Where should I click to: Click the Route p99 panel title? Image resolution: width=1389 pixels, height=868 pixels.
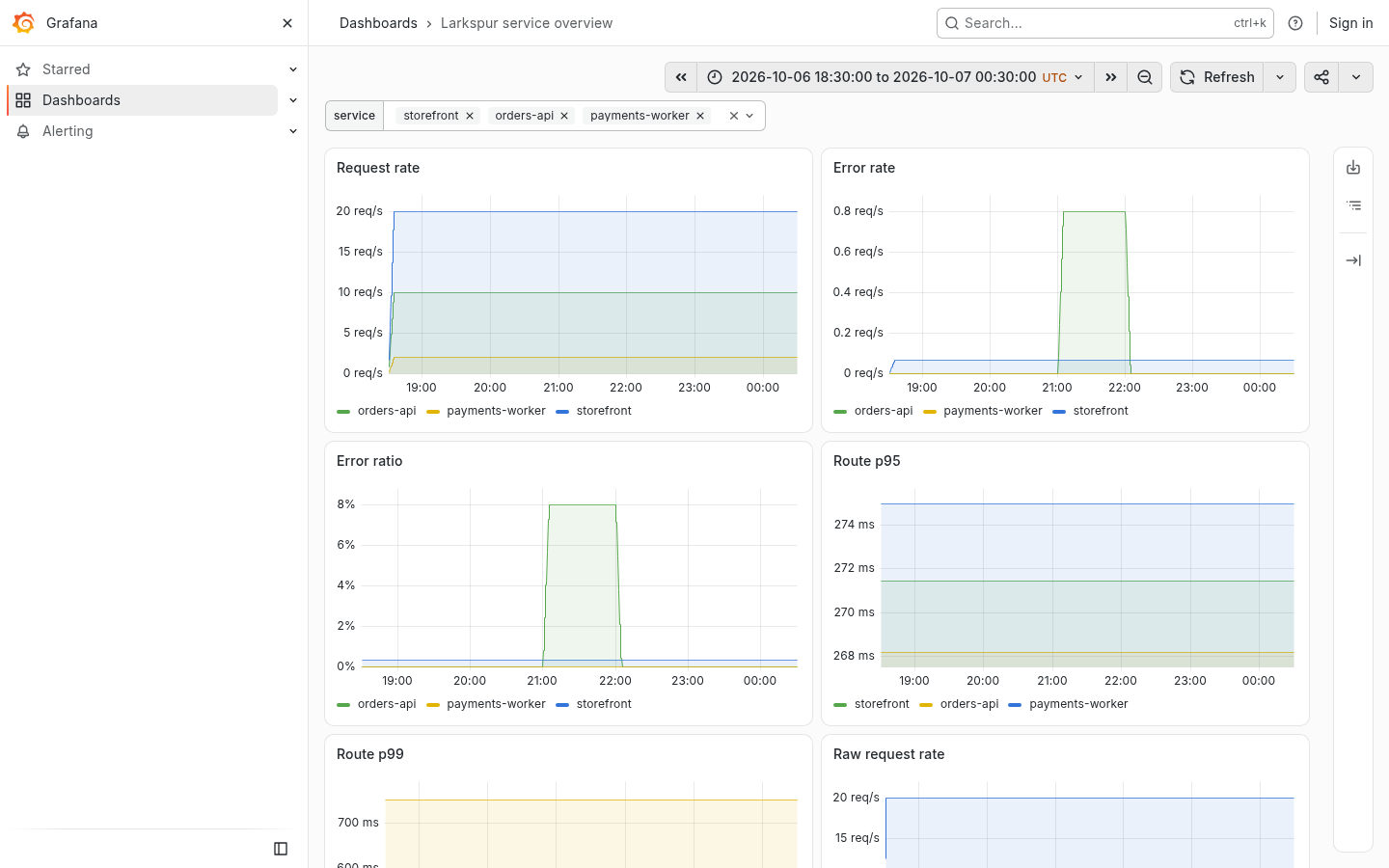370,754
